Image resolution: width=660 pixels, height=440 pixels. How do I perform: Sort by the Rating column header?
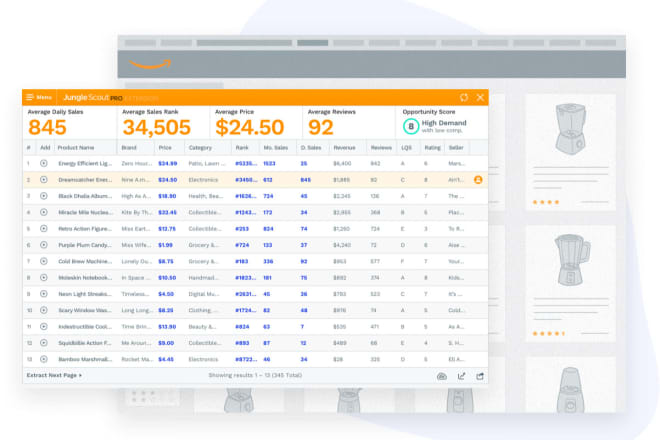click(432, 148)
